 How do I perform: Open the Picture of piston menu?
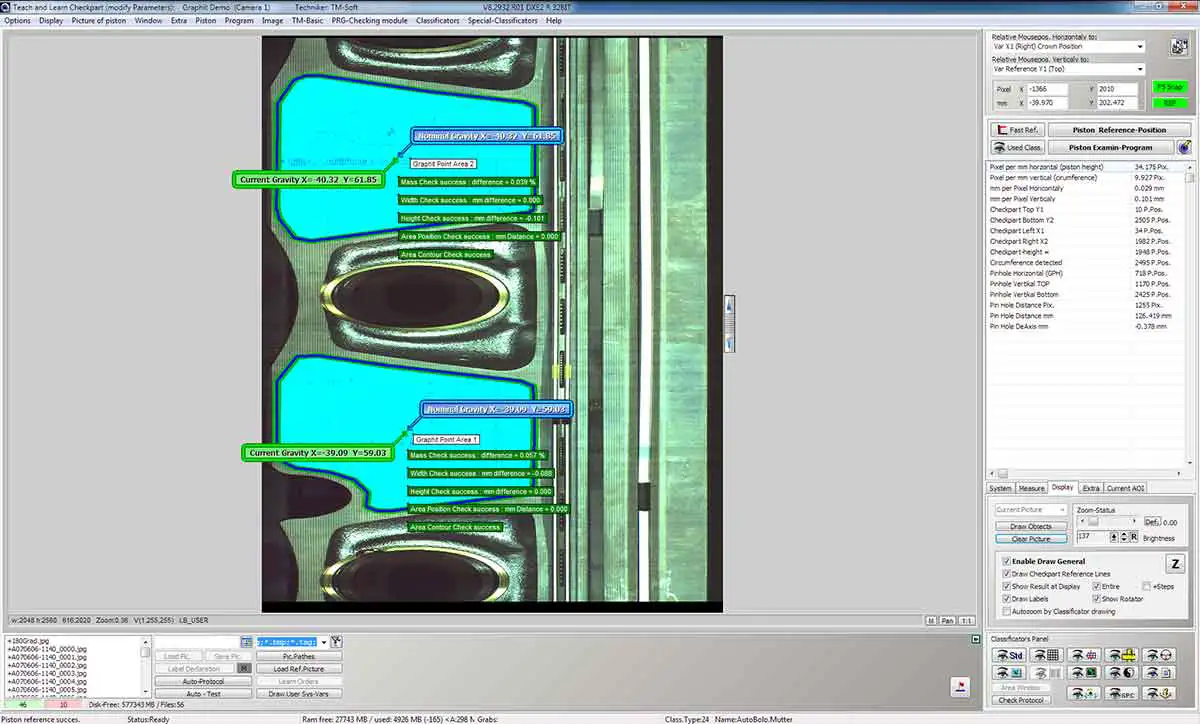(100, 20)
